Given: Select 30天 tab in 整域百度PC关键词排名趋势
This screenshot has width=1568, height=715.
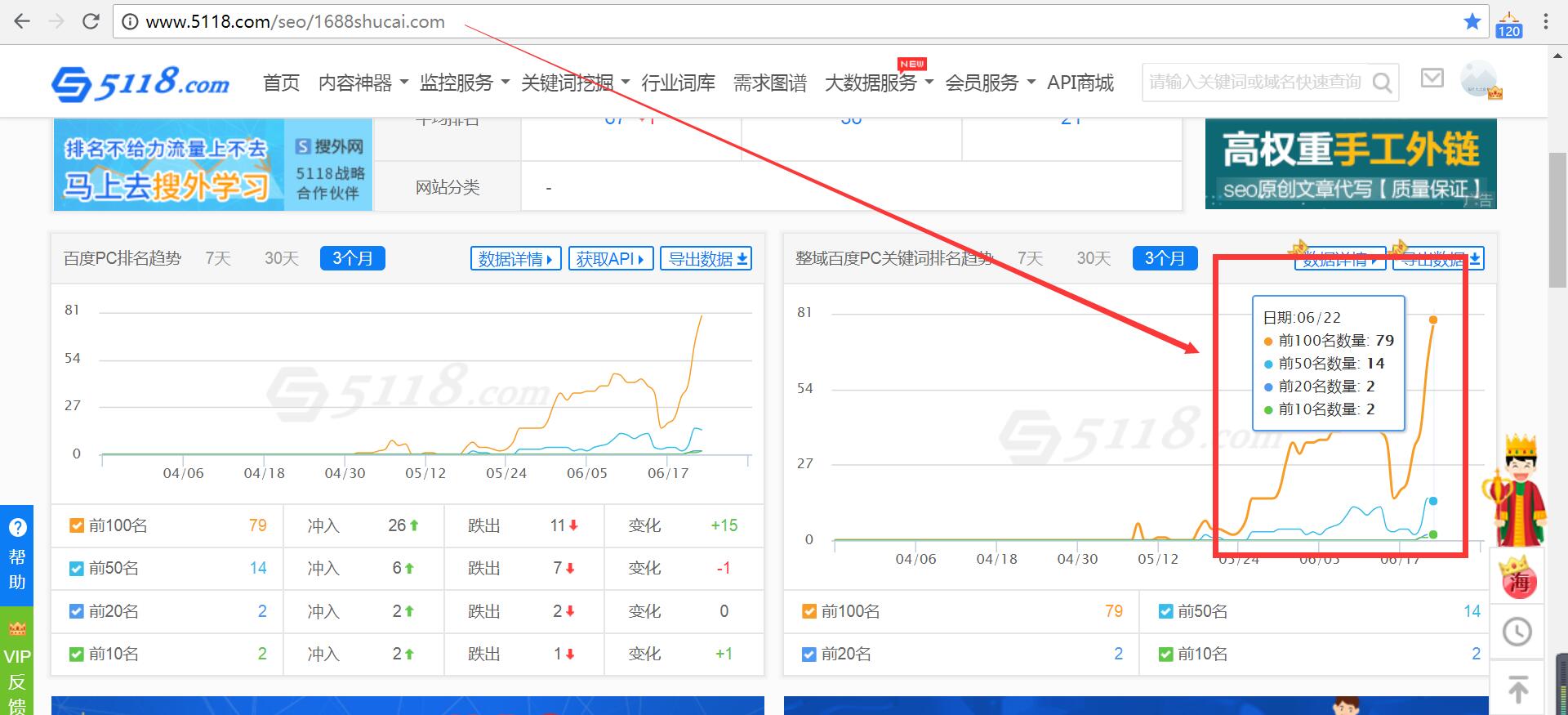Looking at the screenshot, I should click(1094, 258).
